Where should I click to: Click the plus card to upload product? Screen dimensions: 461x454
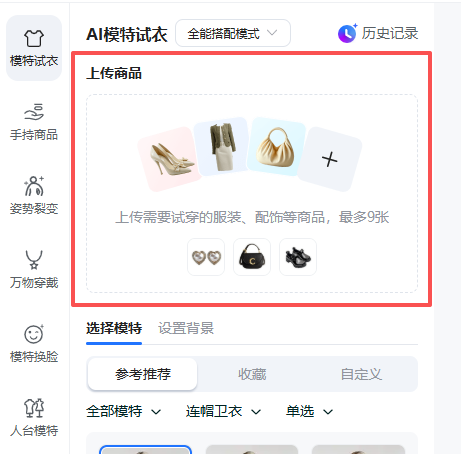click(330, 159)
